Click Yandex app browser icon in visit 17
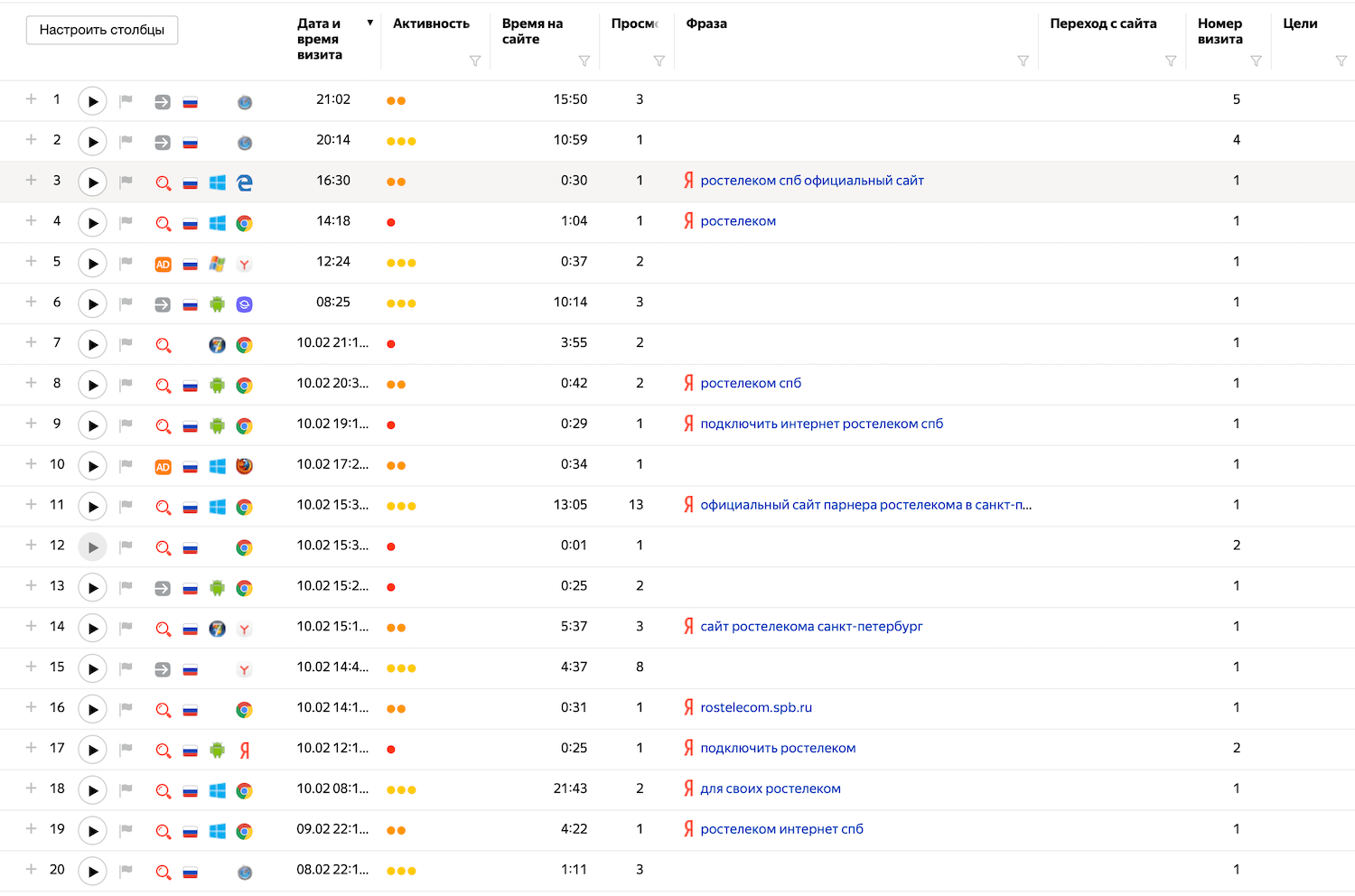 (x=244, y=750)
